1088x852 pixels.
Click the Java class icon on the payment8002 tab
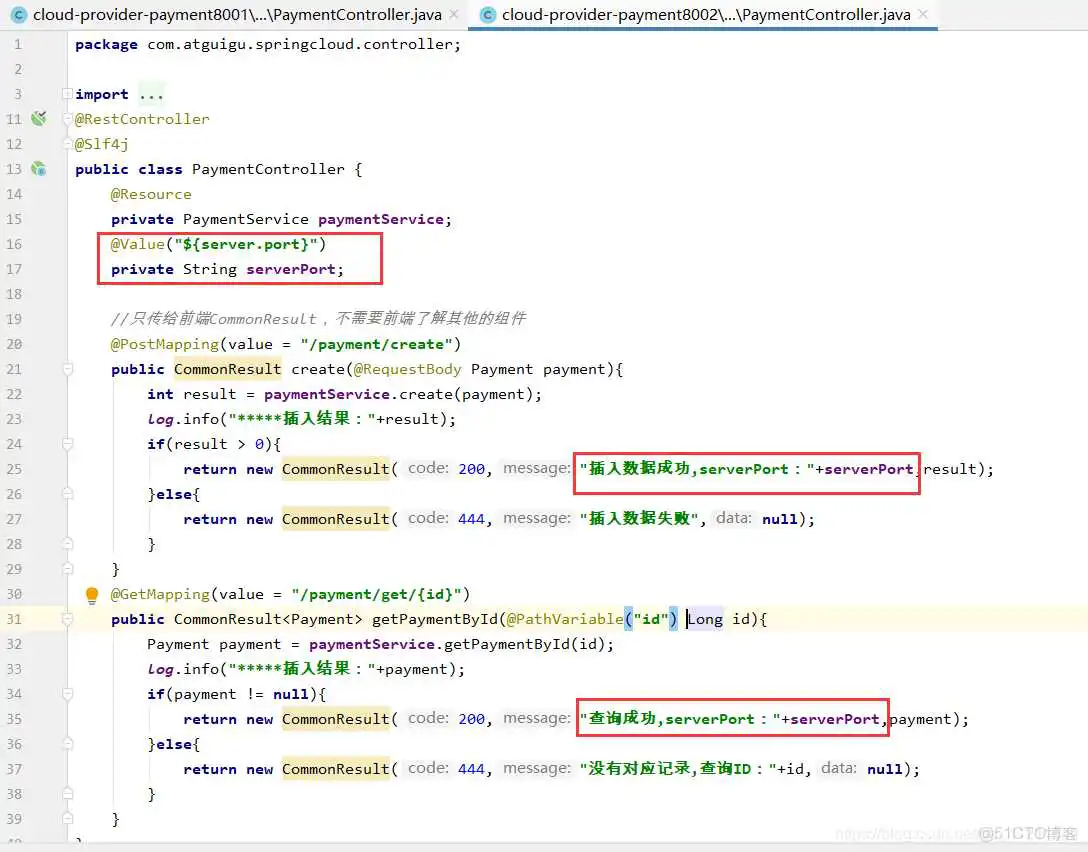point(487,14)
